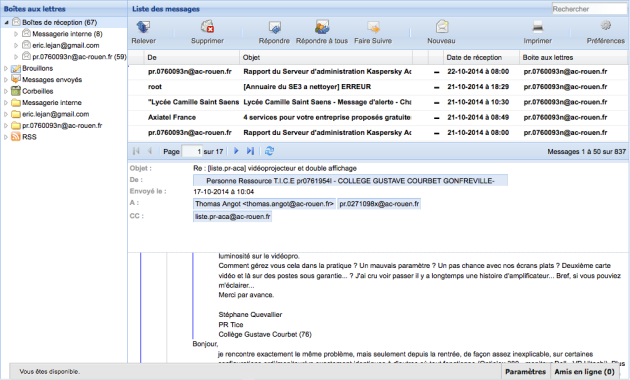Image resolution: width=630 pixels, height=380 pixels.
Task: Click the Rechercher search field
Action: (589, 9)
